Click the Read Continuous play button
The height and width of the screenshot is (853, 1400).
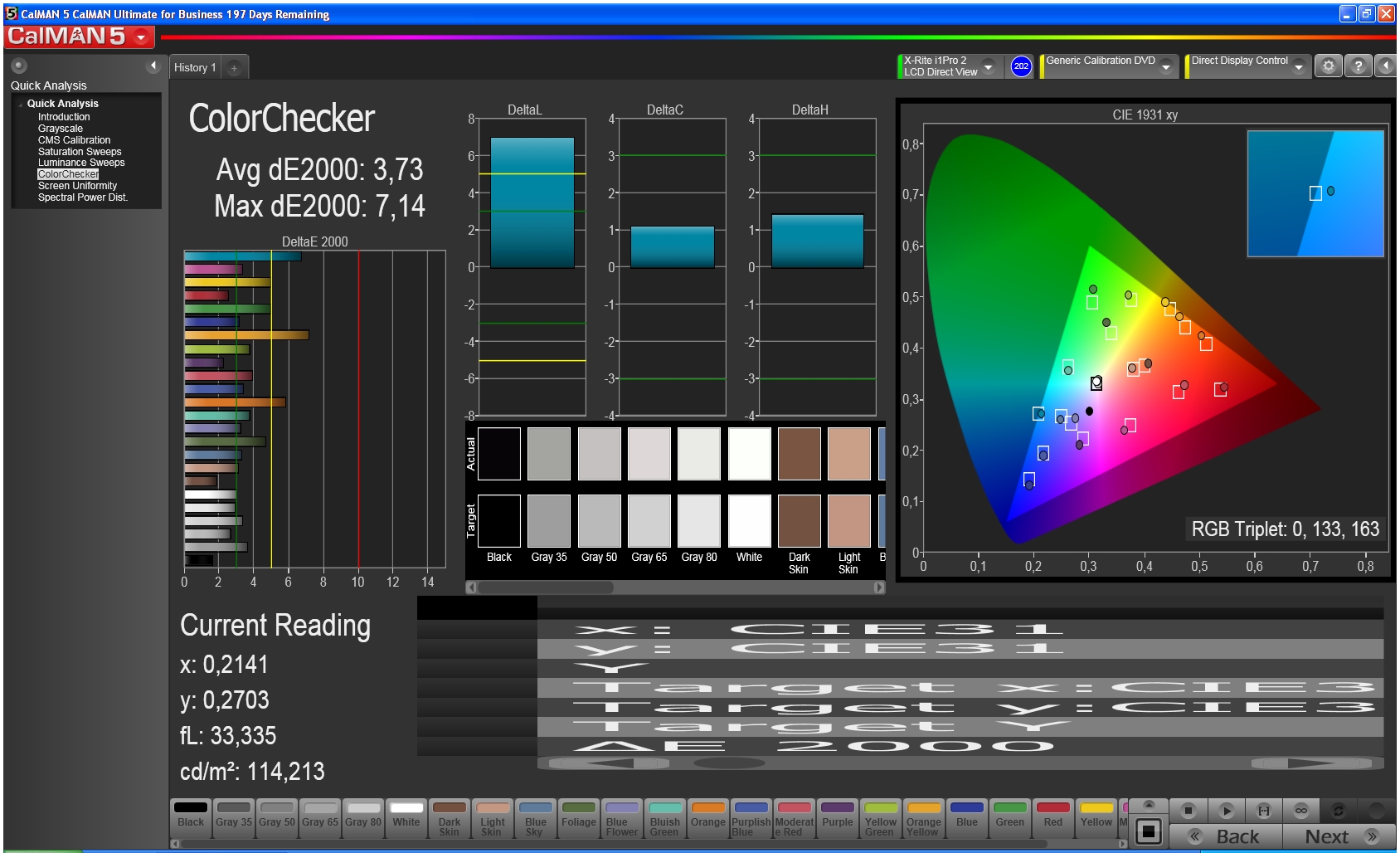pos(1226,810)
